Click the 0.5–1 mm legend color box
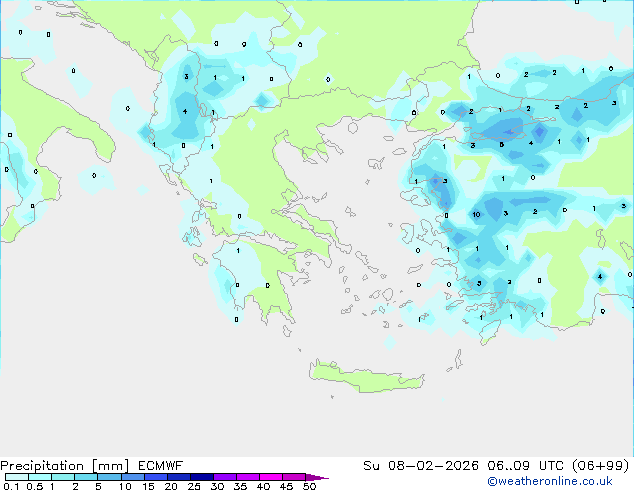Image resolution: width=634 pixels, height=490 pixels. click(40, 477)
